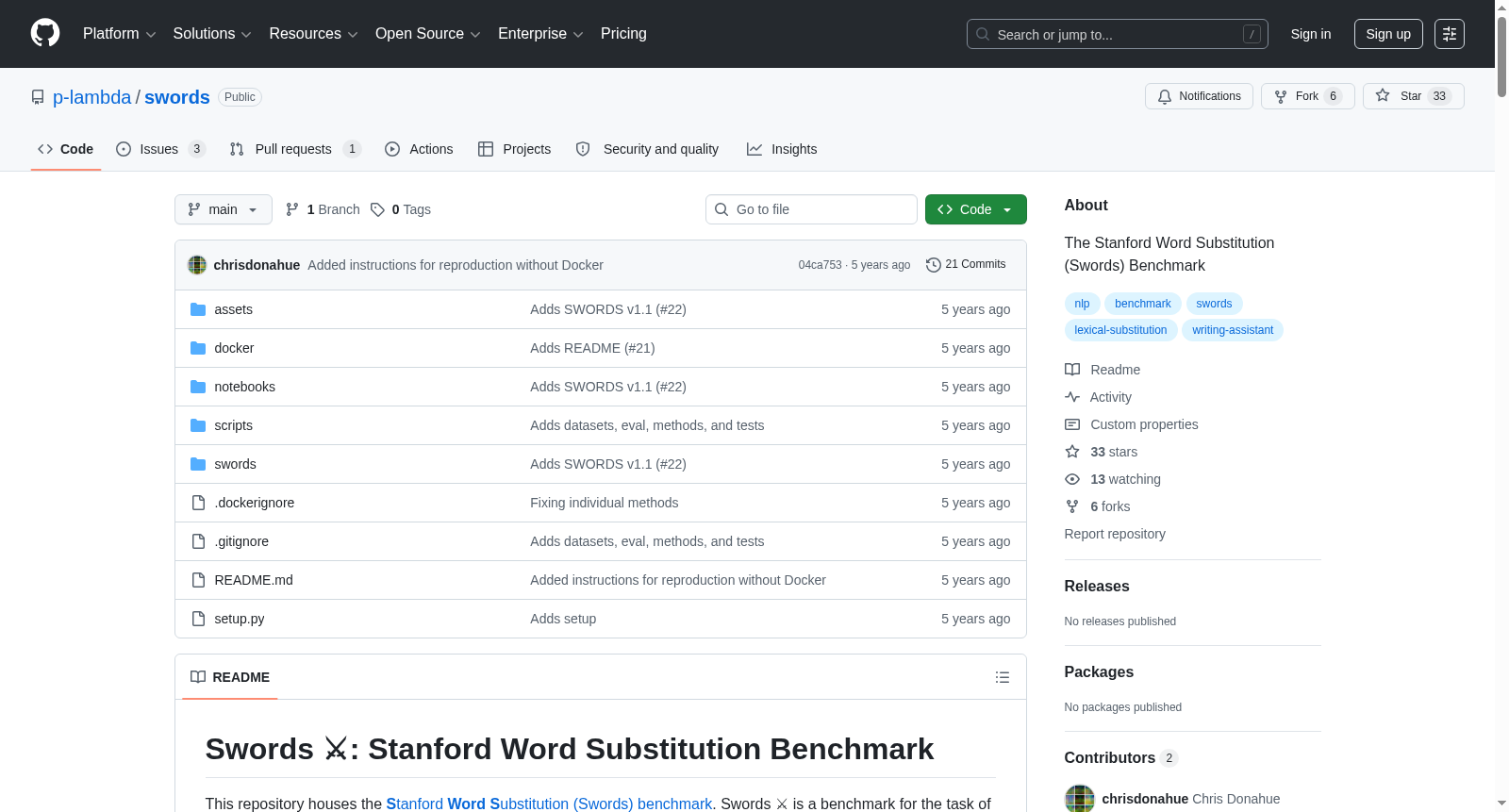
Task: Switch to the Projects tab
Action: point(514,149)
